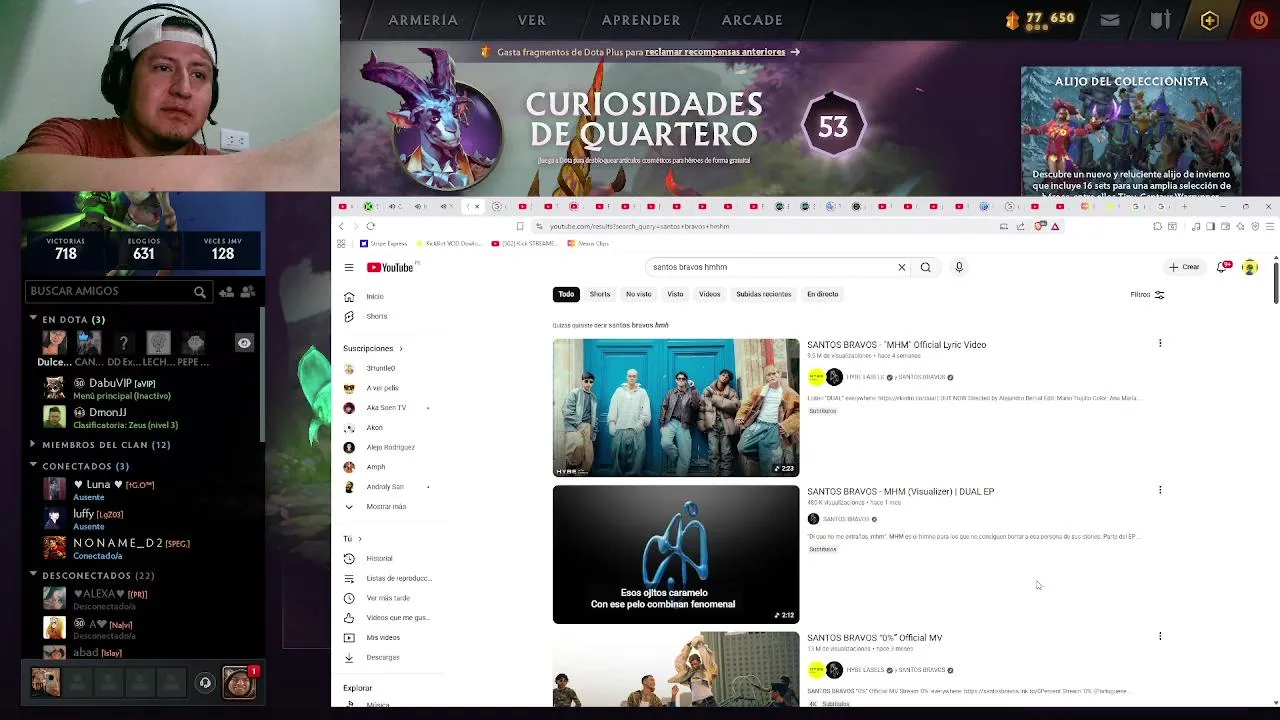Open the Tú section chevron

360,539
